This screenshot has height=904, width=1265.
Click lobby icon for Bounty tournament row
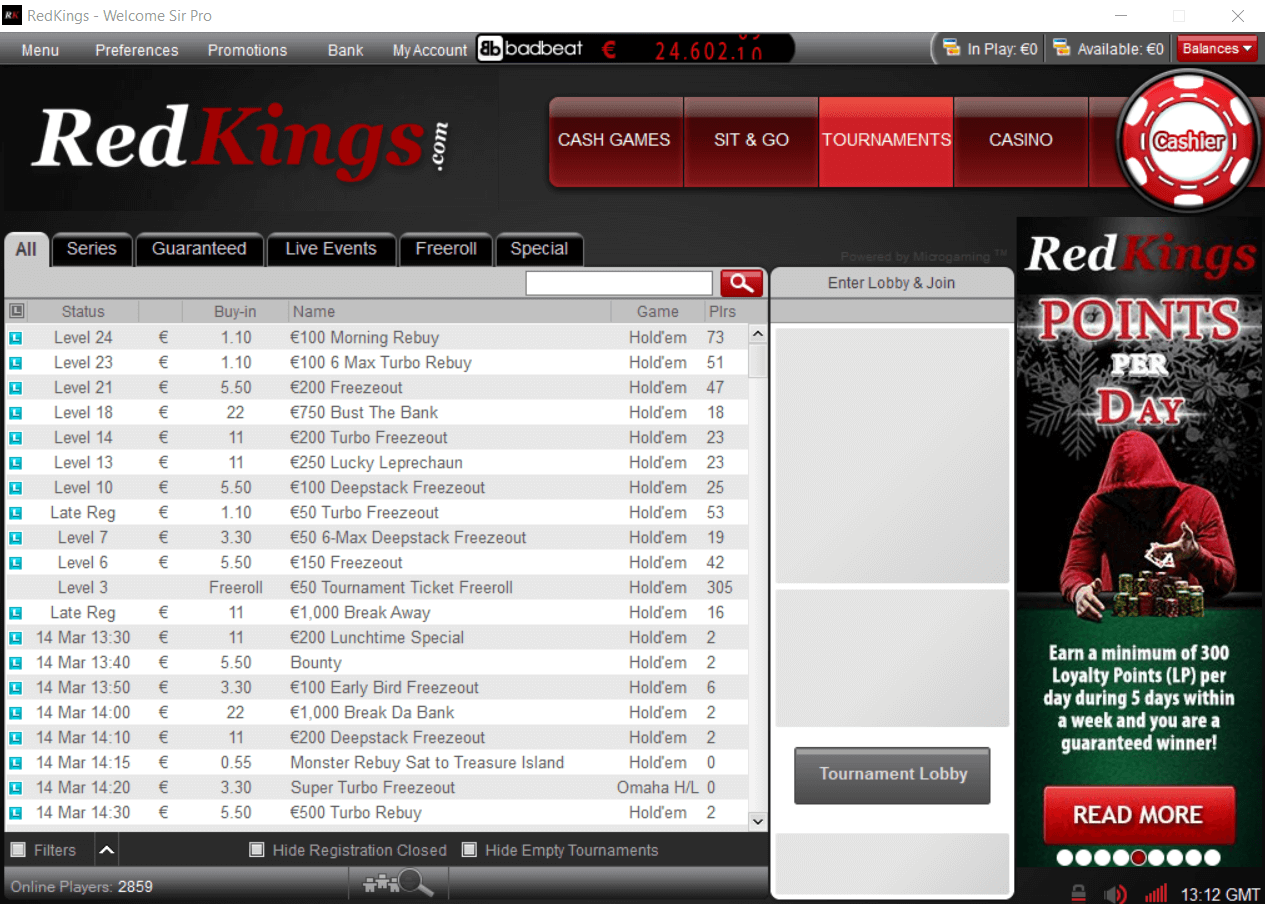coord(15,663)
